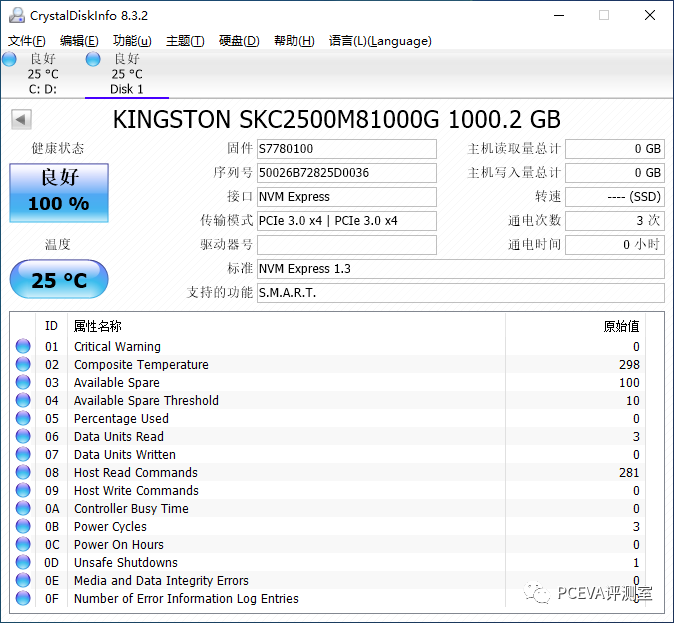Click the status icon for Available Spare Threshold

tap(23, 400)
